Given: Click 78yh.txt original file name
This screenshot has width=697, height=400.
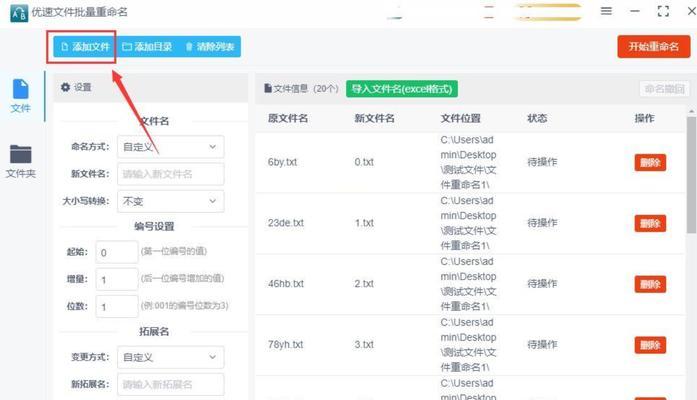Looking at the screenshot, I should (x=285, y=345).
